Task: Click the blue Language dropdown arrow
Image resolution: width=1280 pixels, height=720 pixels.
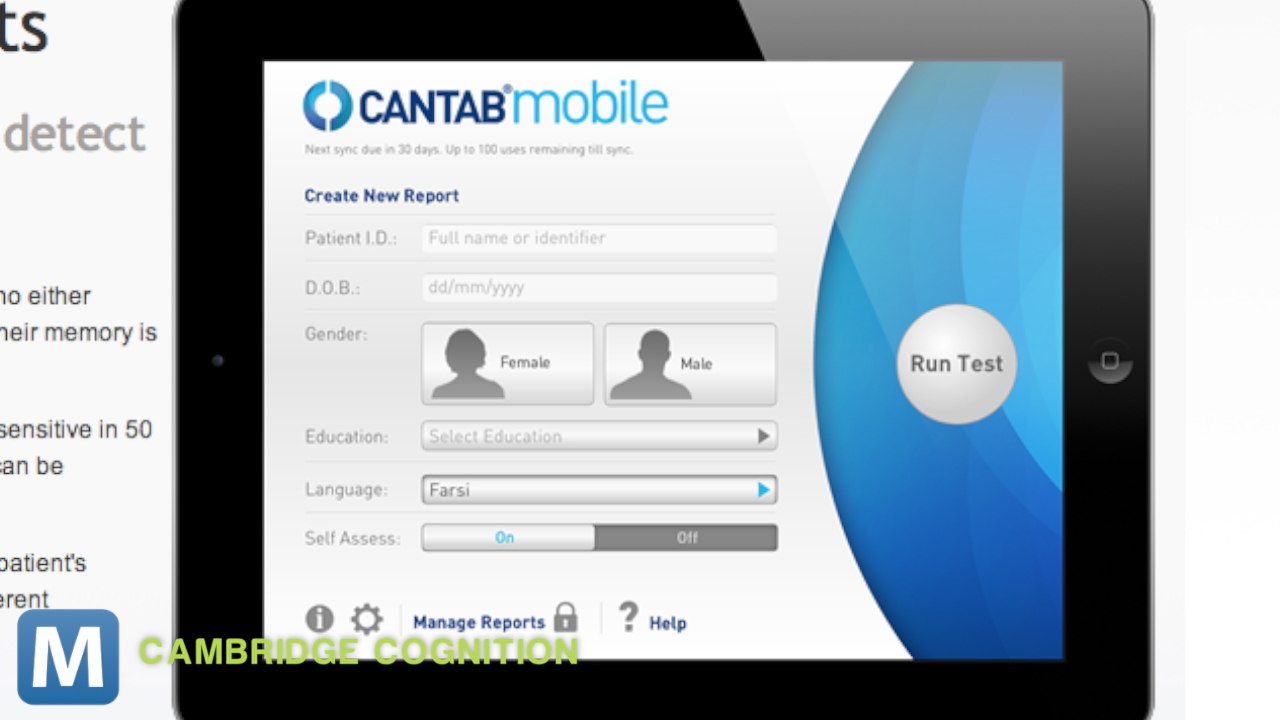Action: (x=763, y=490)
